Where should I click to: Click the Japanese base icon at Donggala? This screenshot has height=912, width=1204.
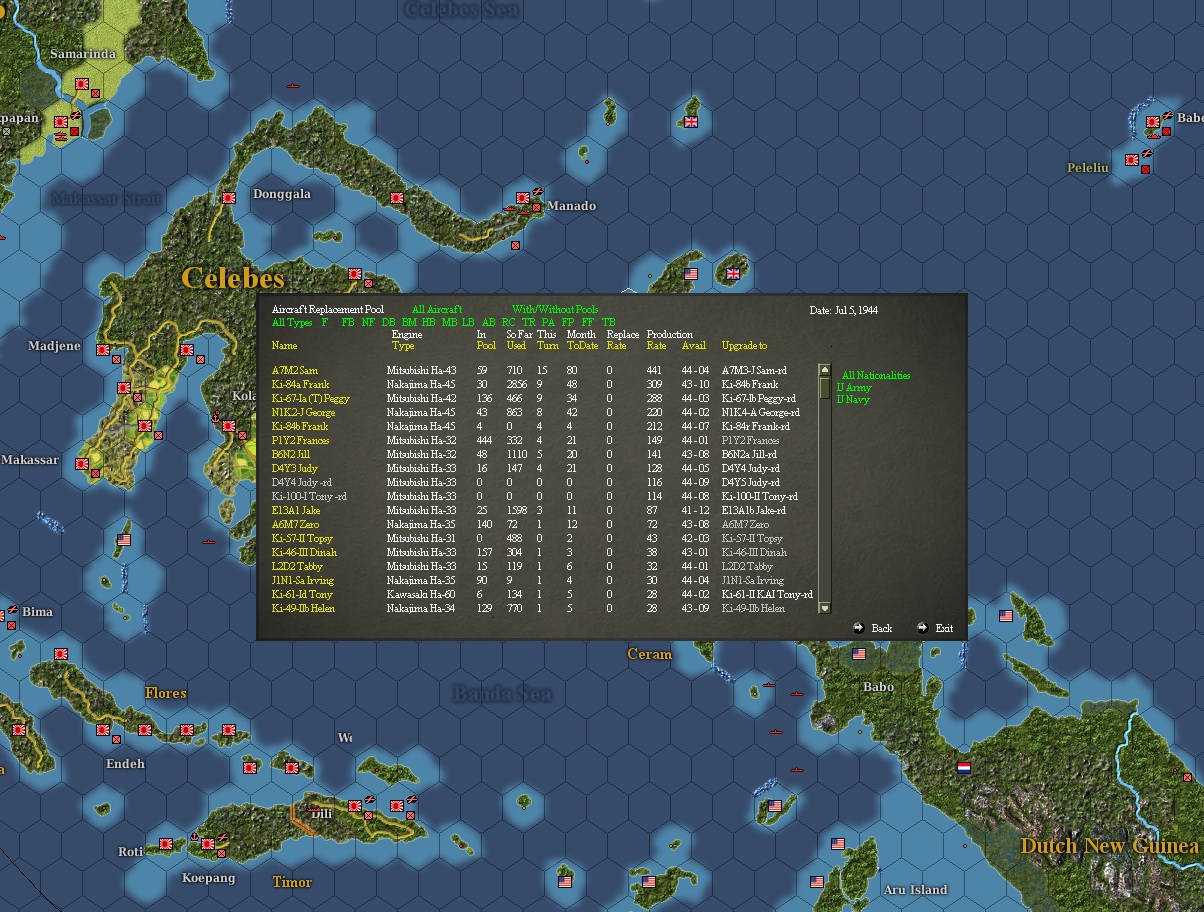(229, 198)
